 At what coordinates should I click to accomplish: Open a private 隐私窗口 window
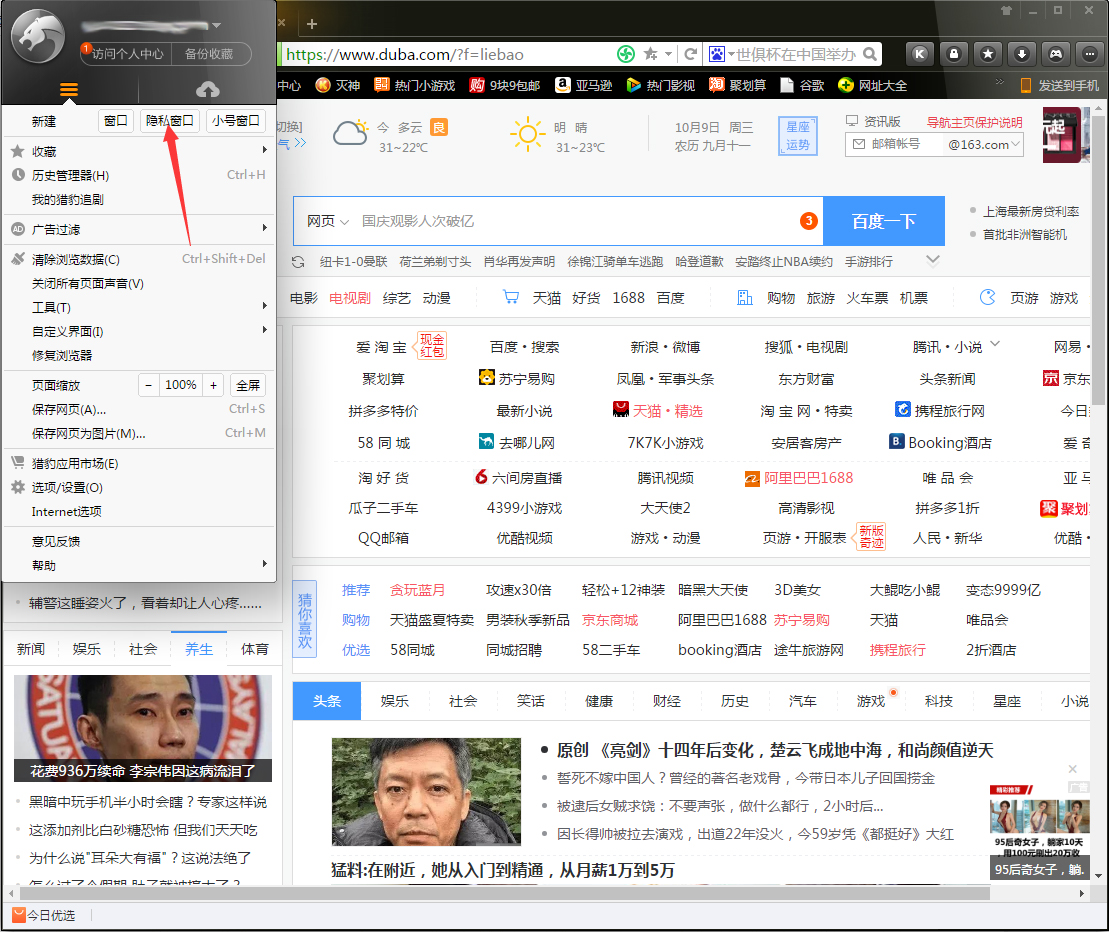[169, 119]
